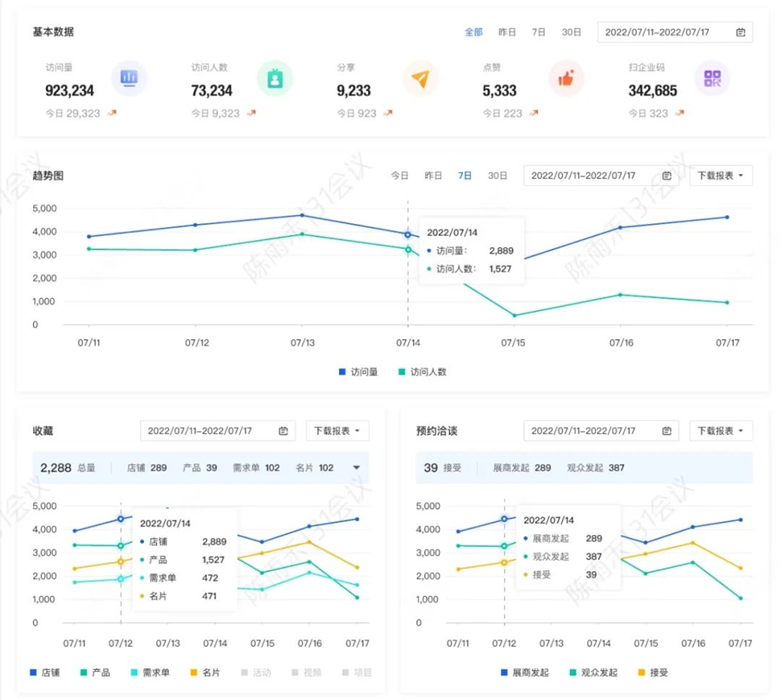Click the 访问量 monitor icon
The height and width of the screenshot is (700, 781).
(x=129, y=78)
